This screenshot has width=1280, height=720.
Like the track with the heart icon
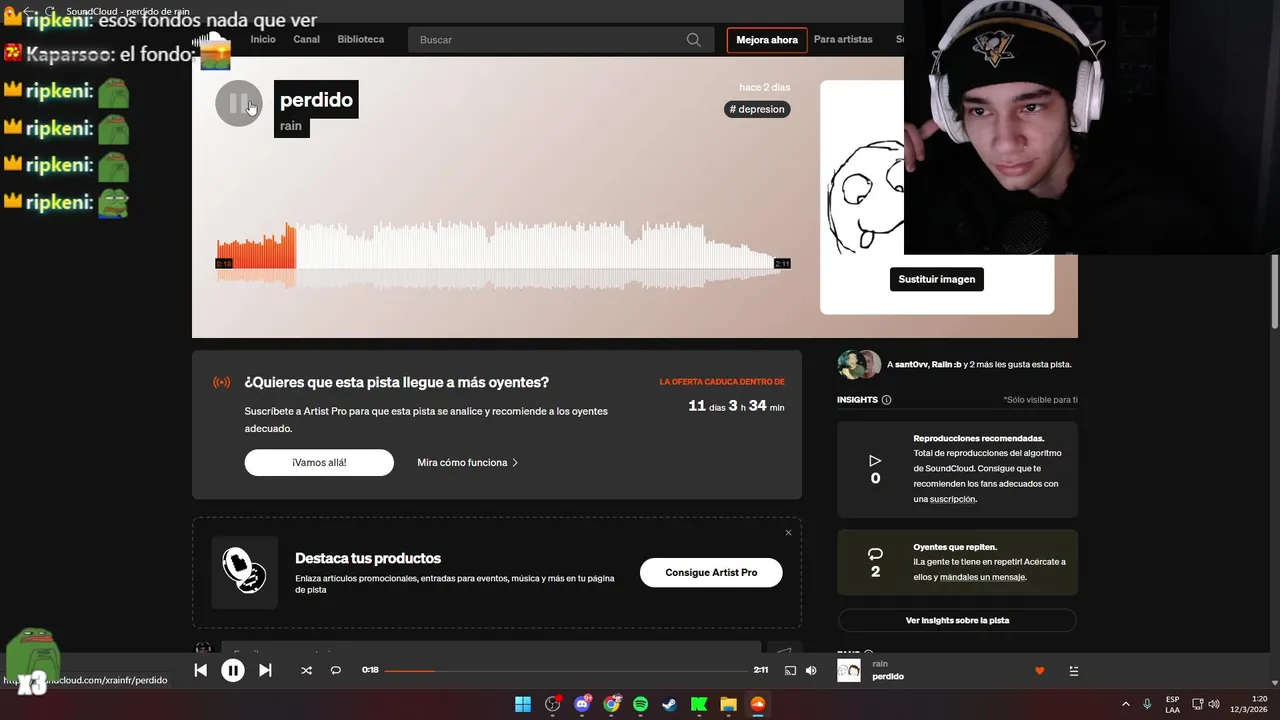pyautogui.click(x=1039, y=671)
